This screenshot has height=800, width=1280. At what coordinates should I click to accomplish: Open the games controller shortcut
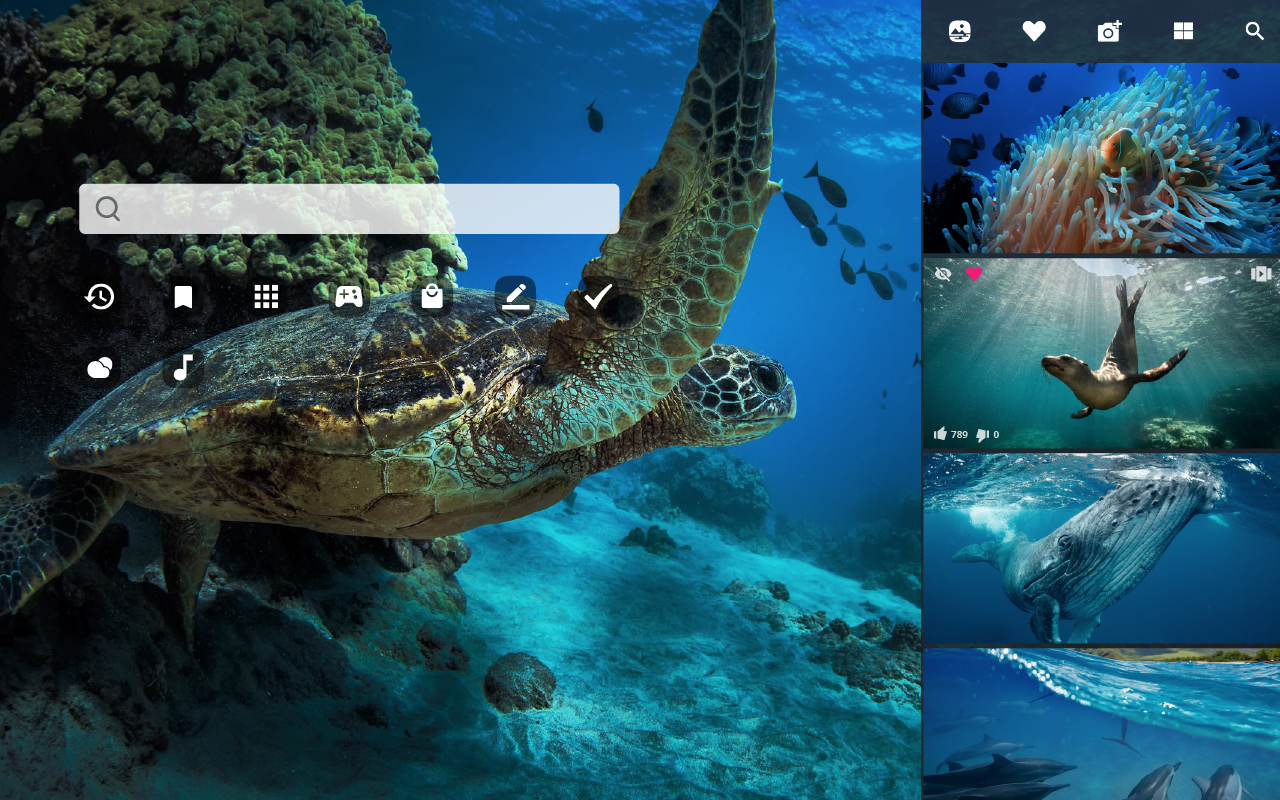pyautogui.click(x=349, y=296)
